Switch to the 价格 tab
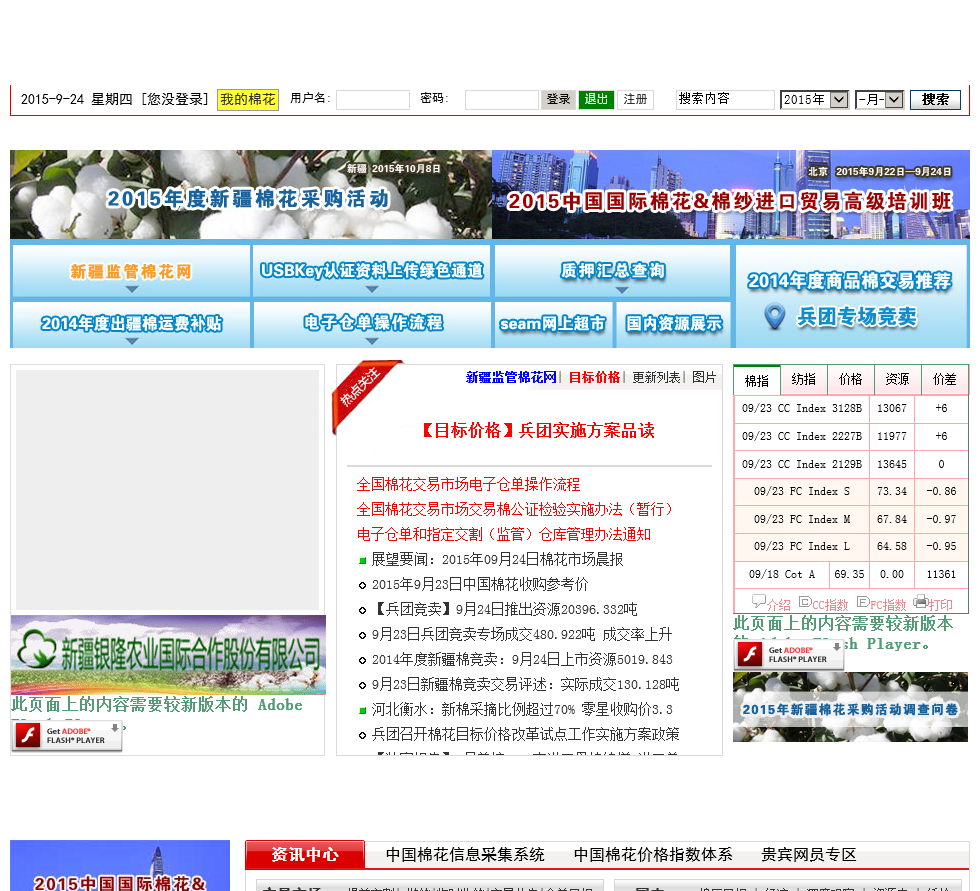Image resolution: width=980 pixels, height=891 pixels. point(851,379)
